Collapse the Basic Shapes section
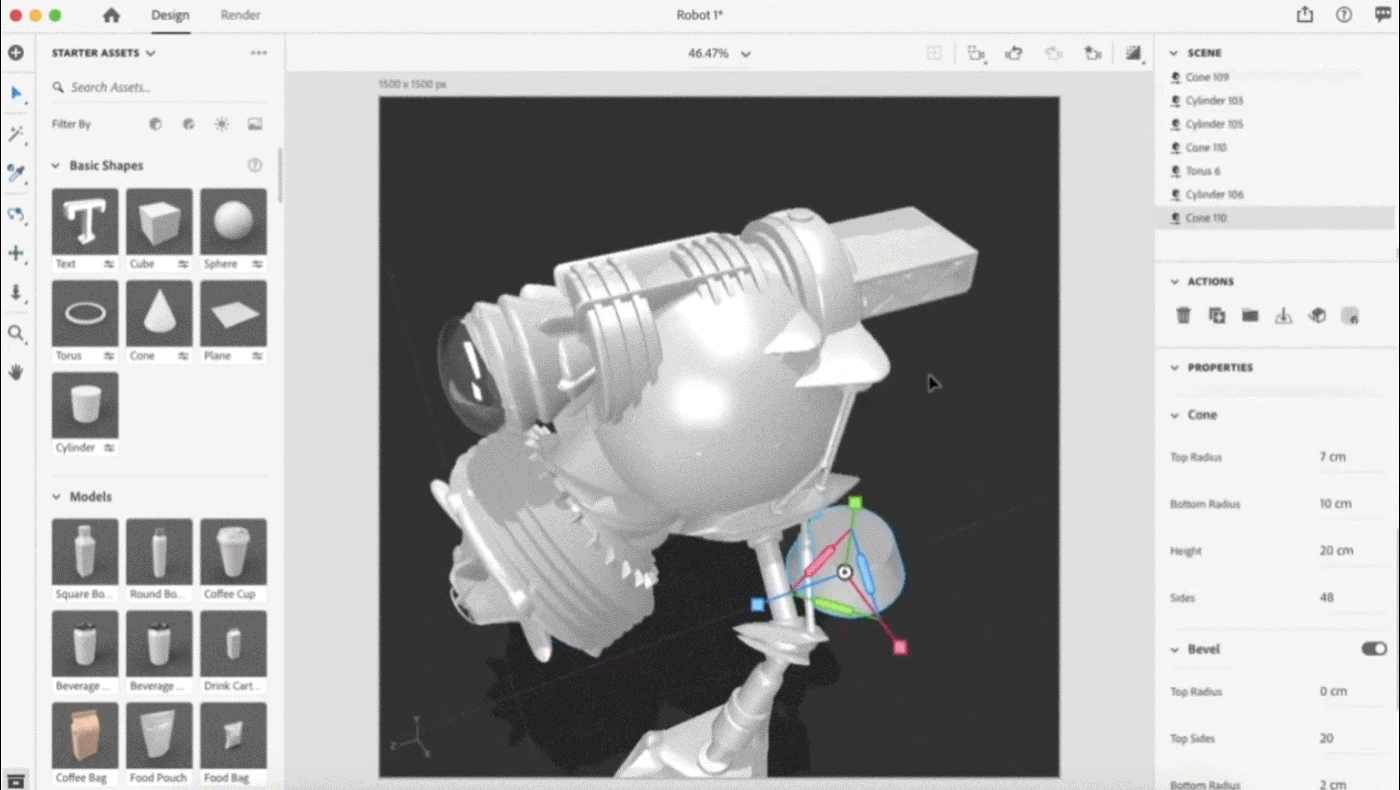This screenshot has width=1400, height=790. click(56, 166)
